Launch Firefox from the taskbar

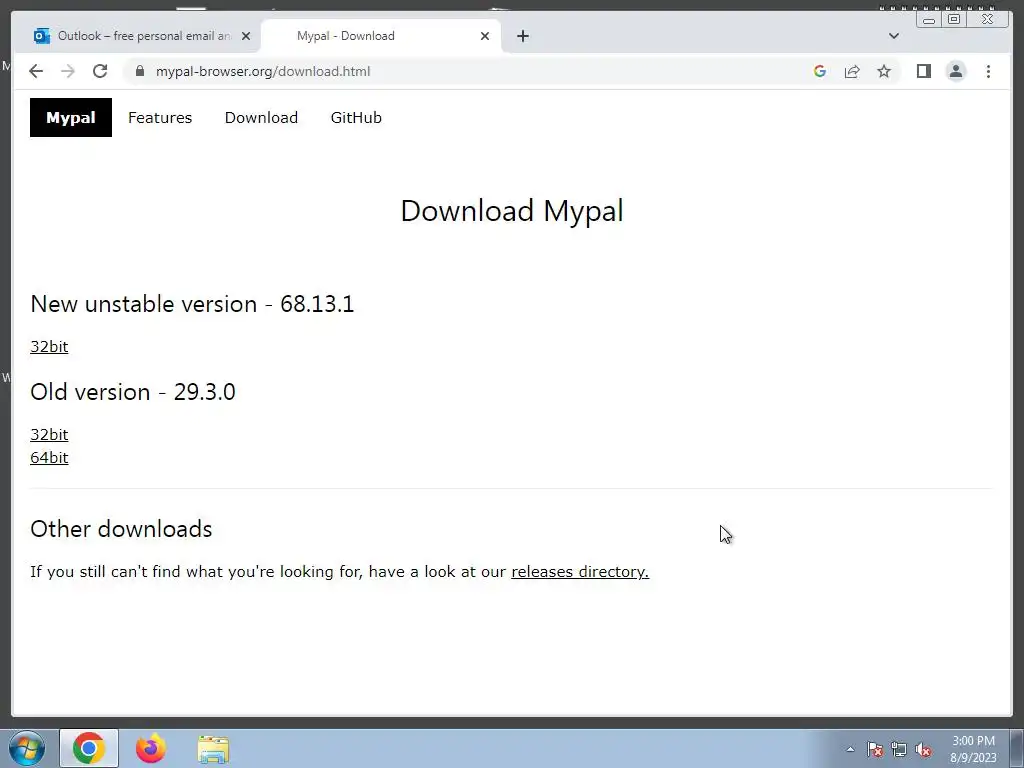[x=150, y=748]
